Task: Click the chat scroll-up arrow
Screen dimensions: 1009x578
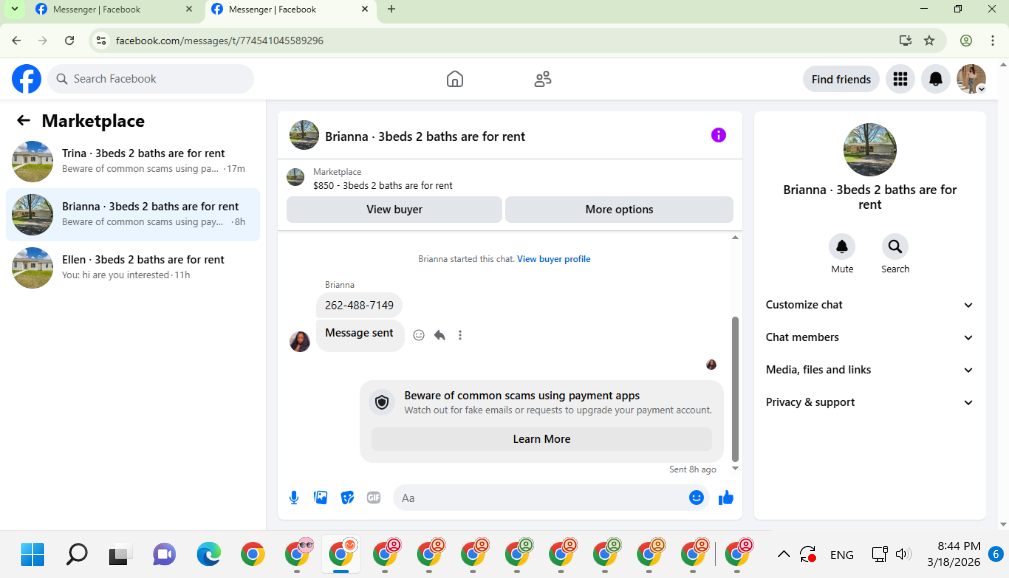Action: (x=735, y=238)
